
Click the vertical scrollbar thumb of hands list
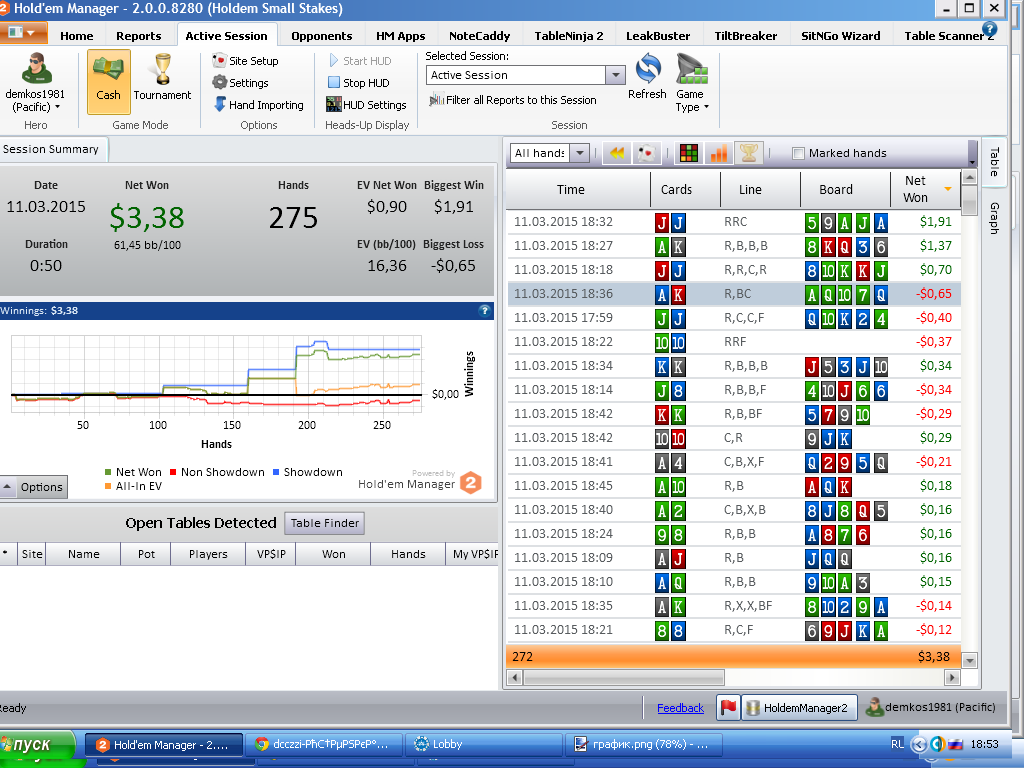click(969, 200)
